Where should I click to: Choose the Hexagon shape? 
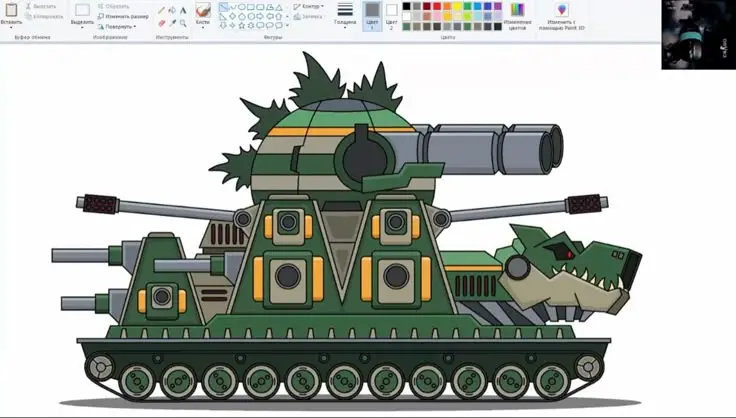pos(251,16)
